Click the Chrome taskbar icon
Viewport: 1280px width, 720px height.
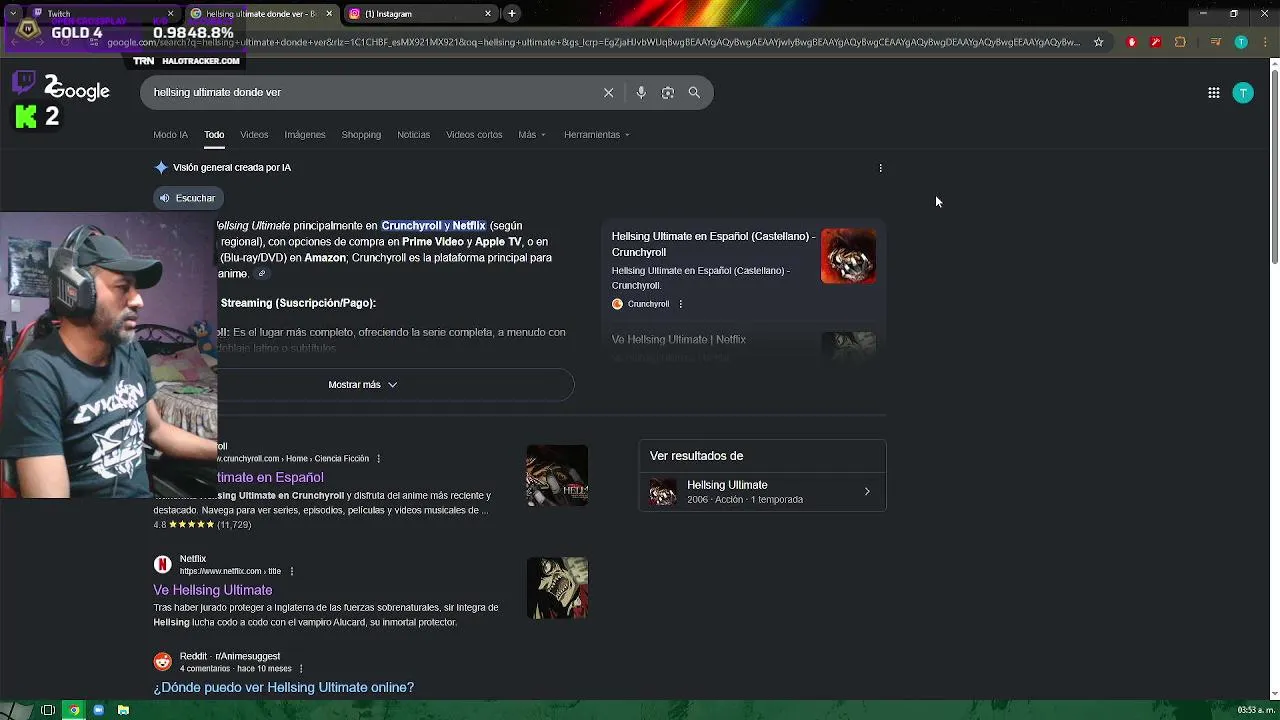73,710
